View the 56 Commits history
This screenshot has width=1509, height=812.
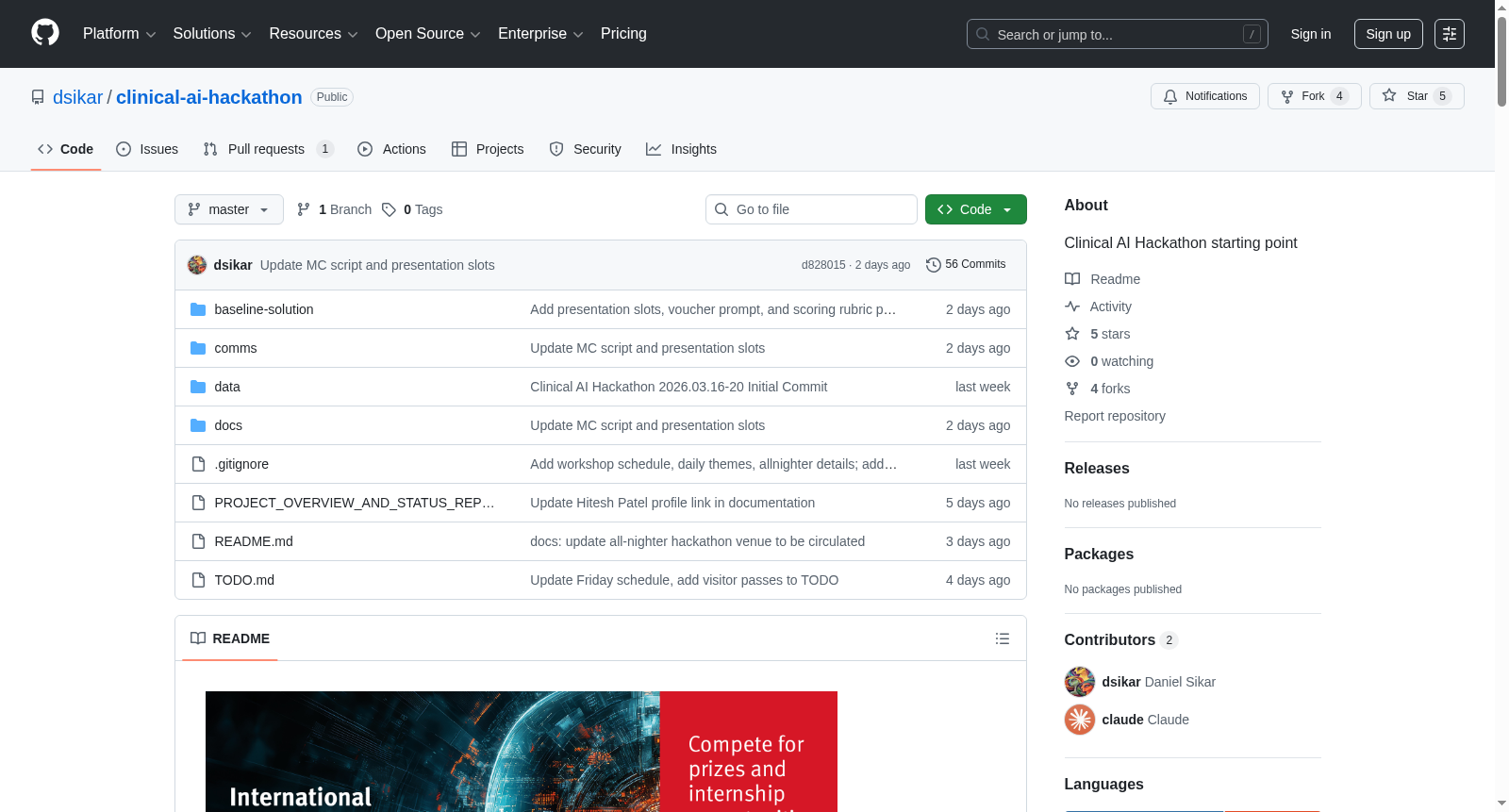(966, 264)
